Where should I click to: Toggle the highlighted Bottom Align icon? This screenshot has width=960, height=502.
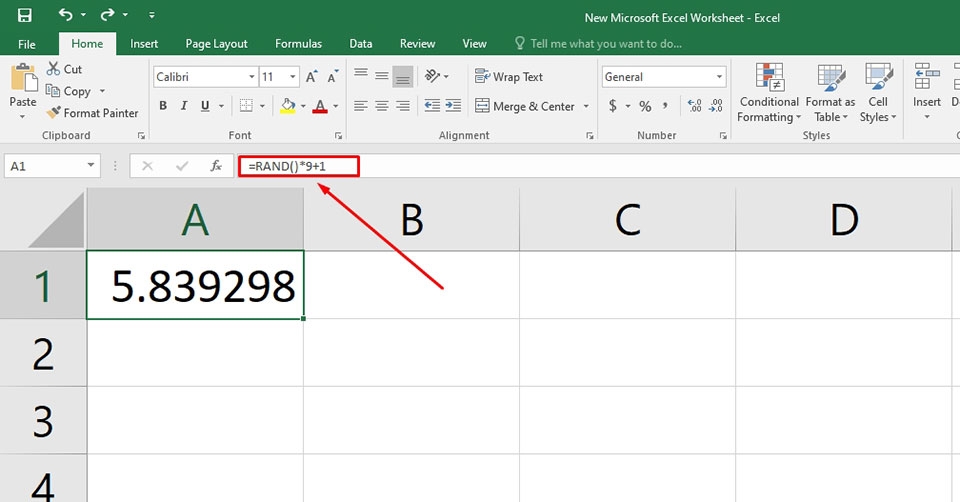click(403, 77)
